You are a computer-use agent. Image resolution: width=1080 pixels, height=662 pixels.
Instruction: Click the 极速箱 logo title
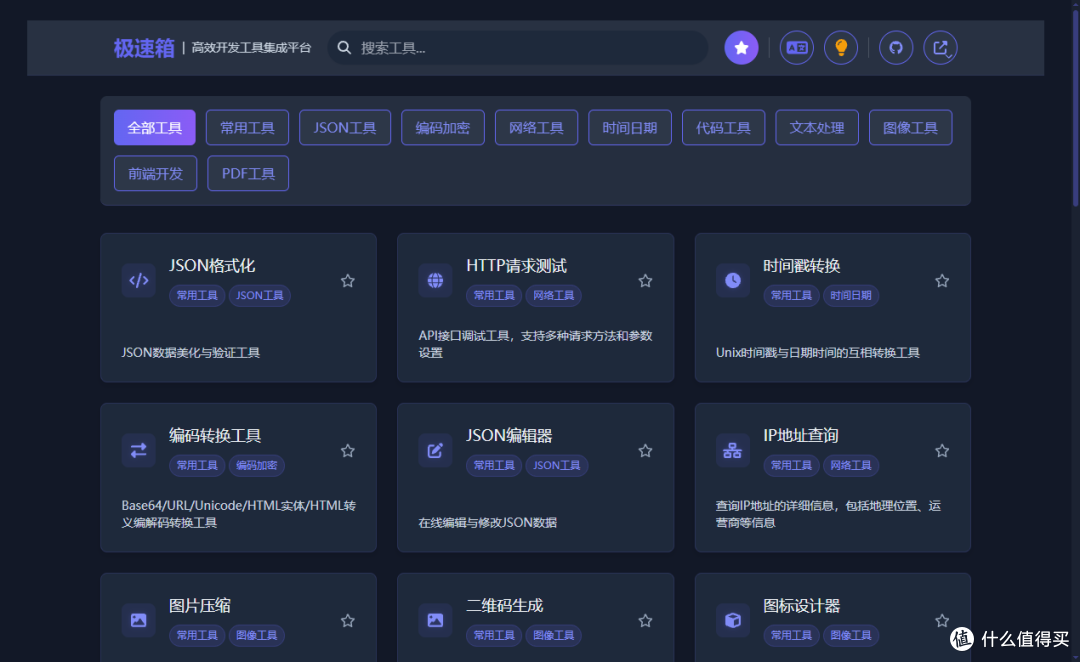coord(144,48)
